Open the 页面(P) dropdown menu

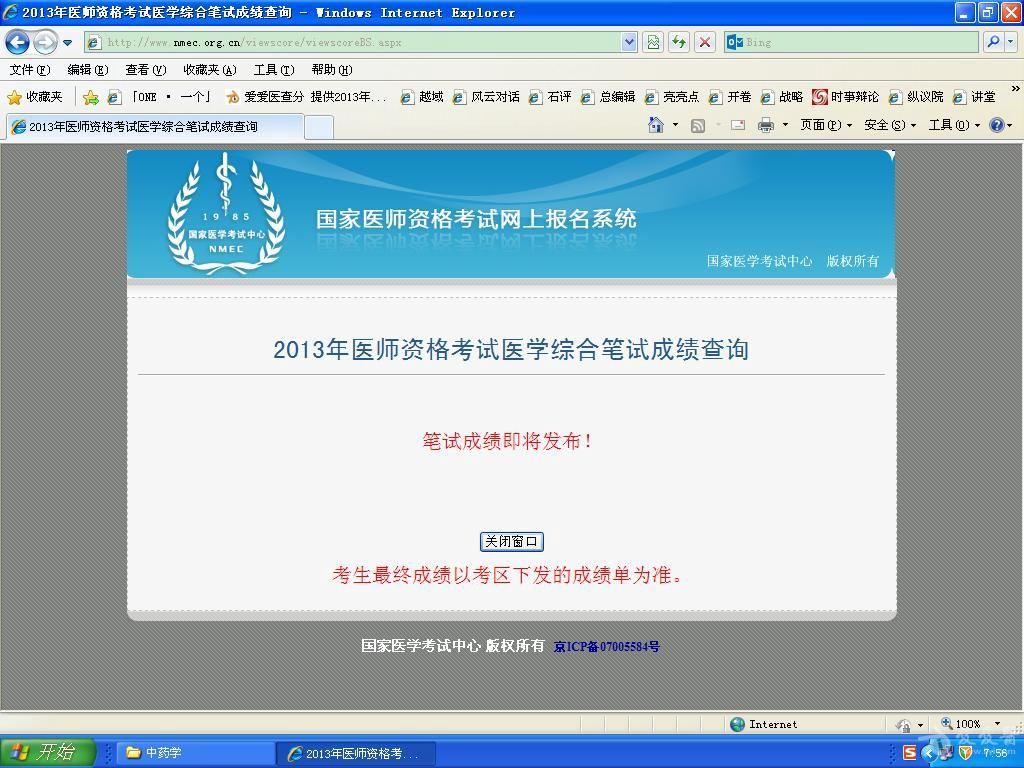click(825, 125)
